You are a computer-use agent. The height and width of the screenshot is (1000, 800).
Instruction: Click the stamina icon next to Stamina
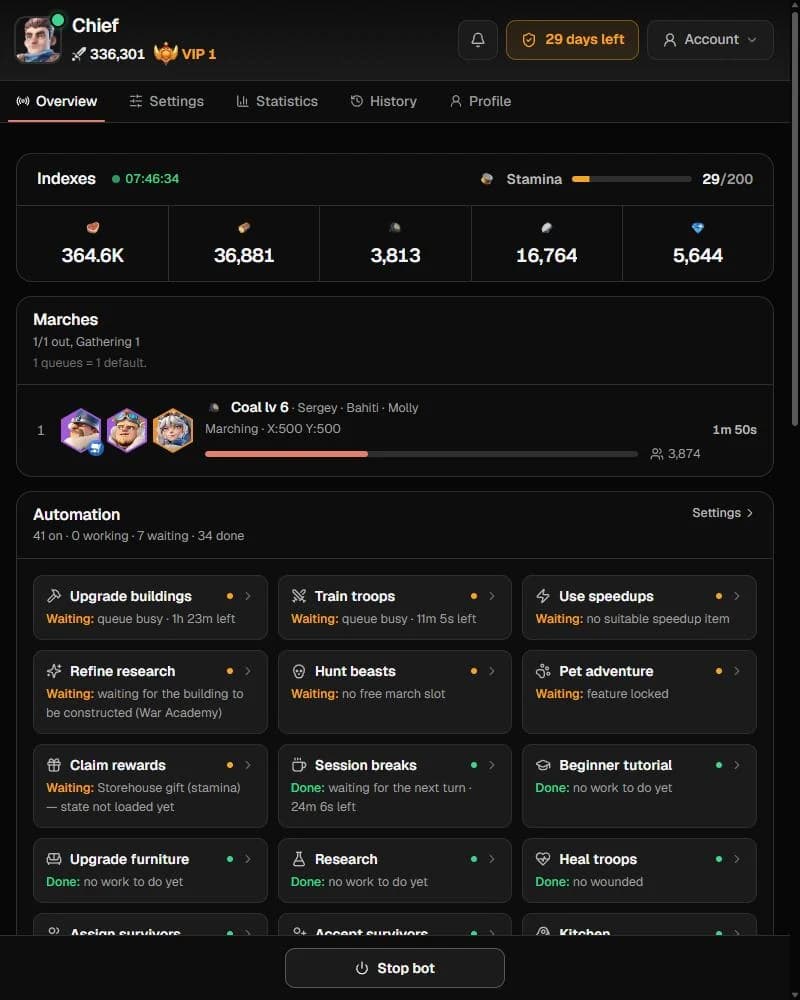click(x=487, y=179)
